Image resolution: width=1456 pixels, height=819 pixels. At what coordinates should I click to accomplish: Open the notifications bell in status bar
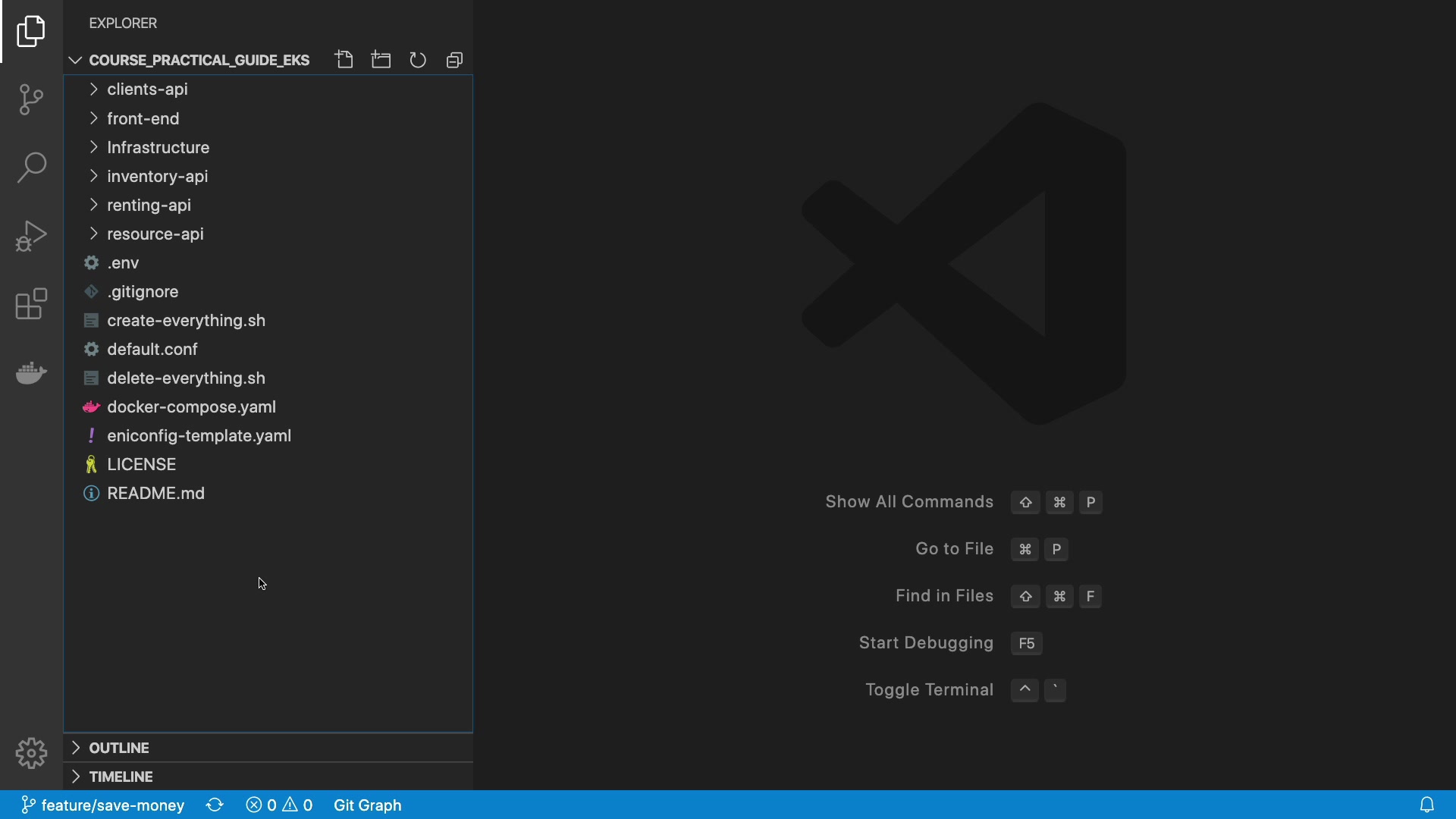(1426, 805)
